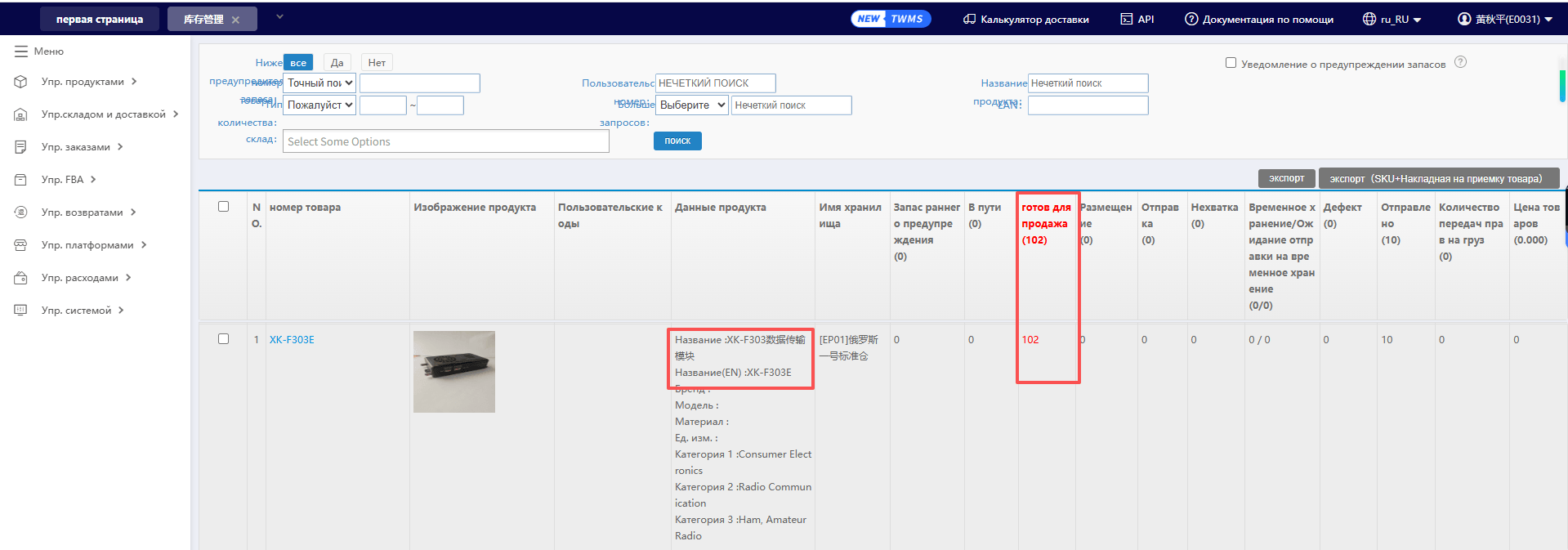Enable stock warning notification checkbox
Viewport: 1568px width, 550px height.
[1231, 63]
